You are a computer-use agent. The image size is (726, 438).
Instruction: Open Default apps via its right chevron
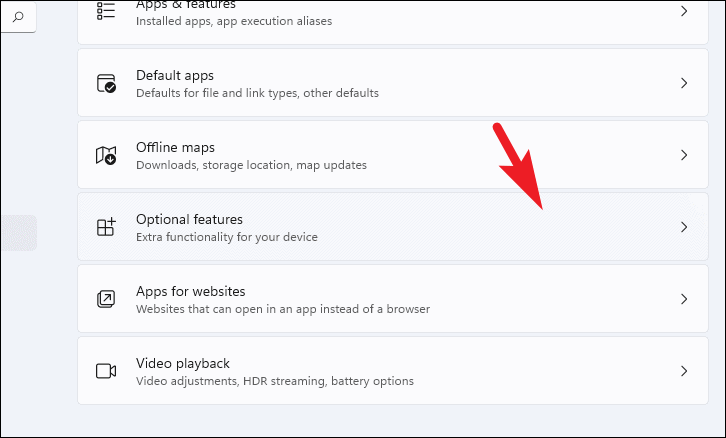coord(684,83)
